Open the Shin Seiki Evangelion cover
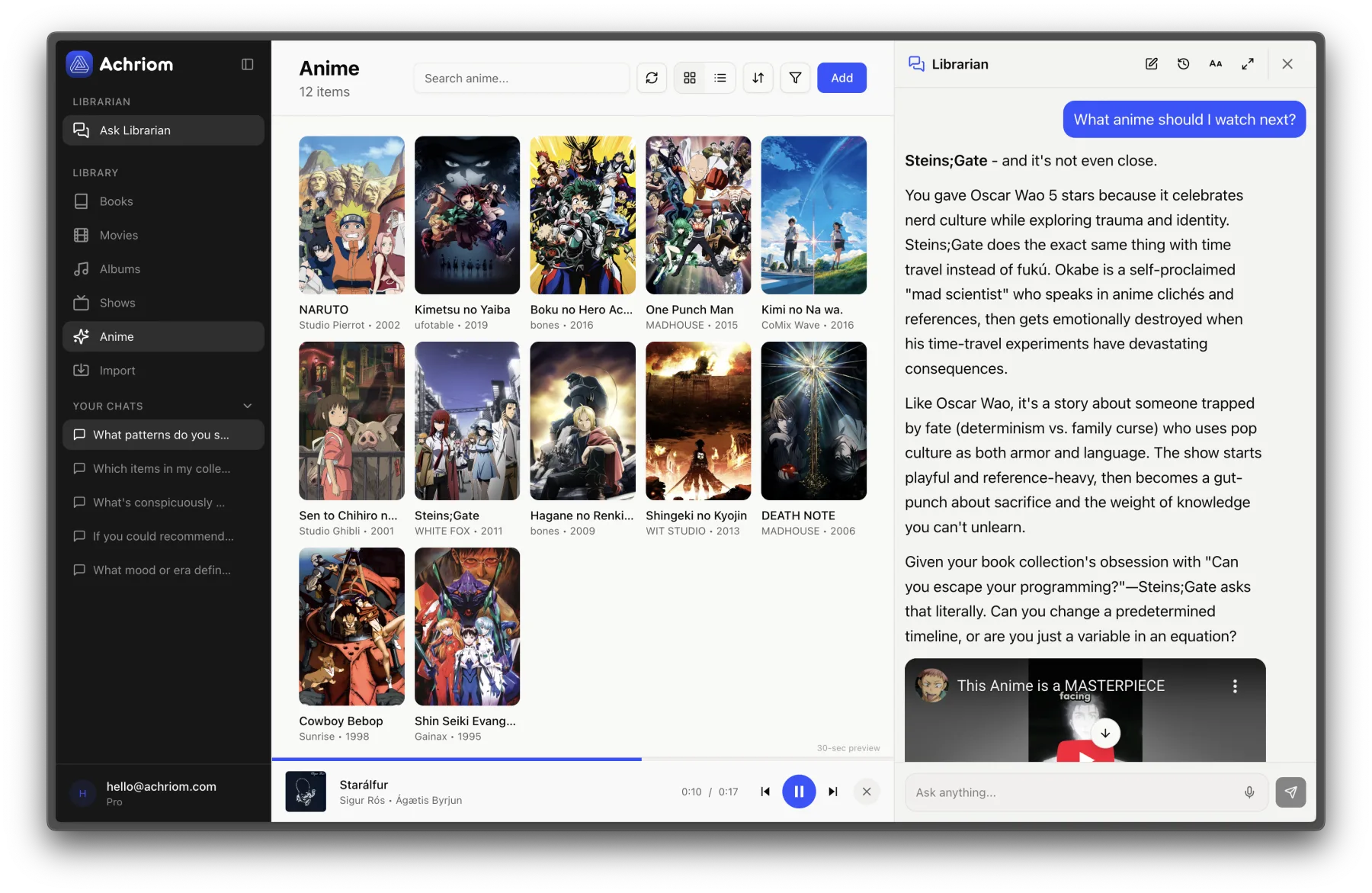The height and width of the screenshot is (893, 1372). (467, 626)
